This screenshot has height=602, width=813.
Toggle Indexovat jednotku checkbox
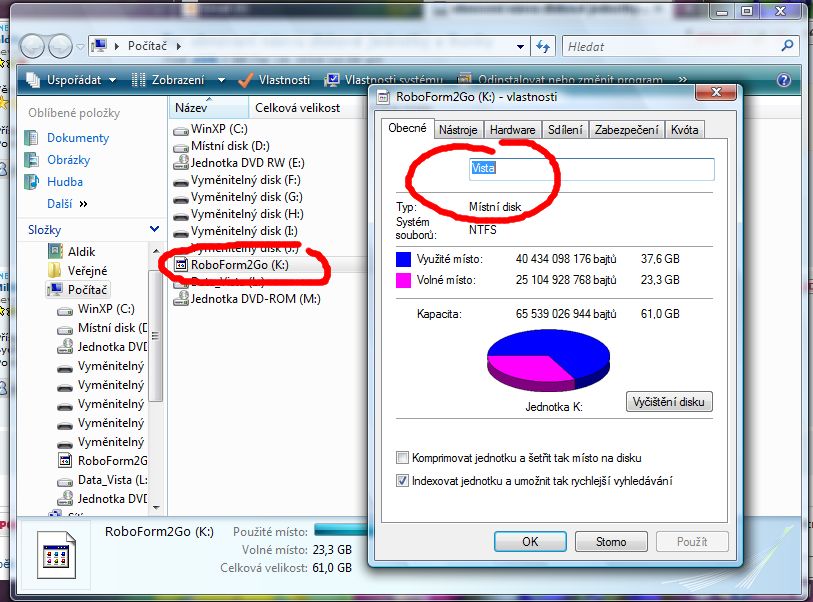click(x=402, y=481)
